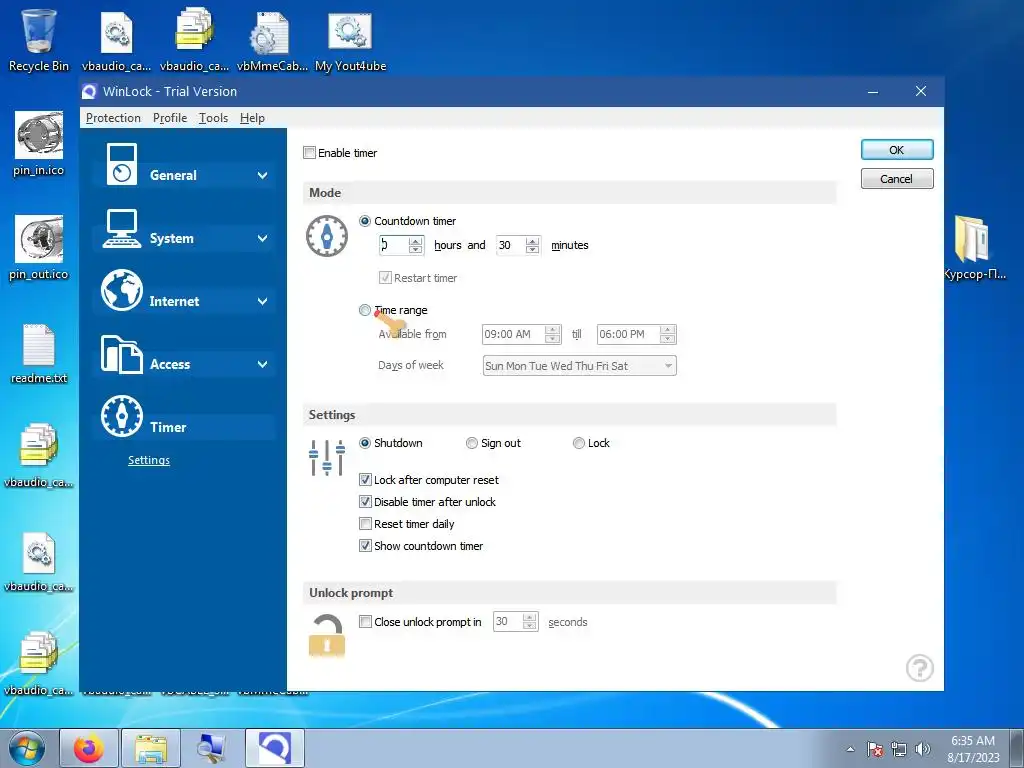Uncheck Disable timer after unlock
This screenshot has height=768, width=1024.
tap(366, 502)
